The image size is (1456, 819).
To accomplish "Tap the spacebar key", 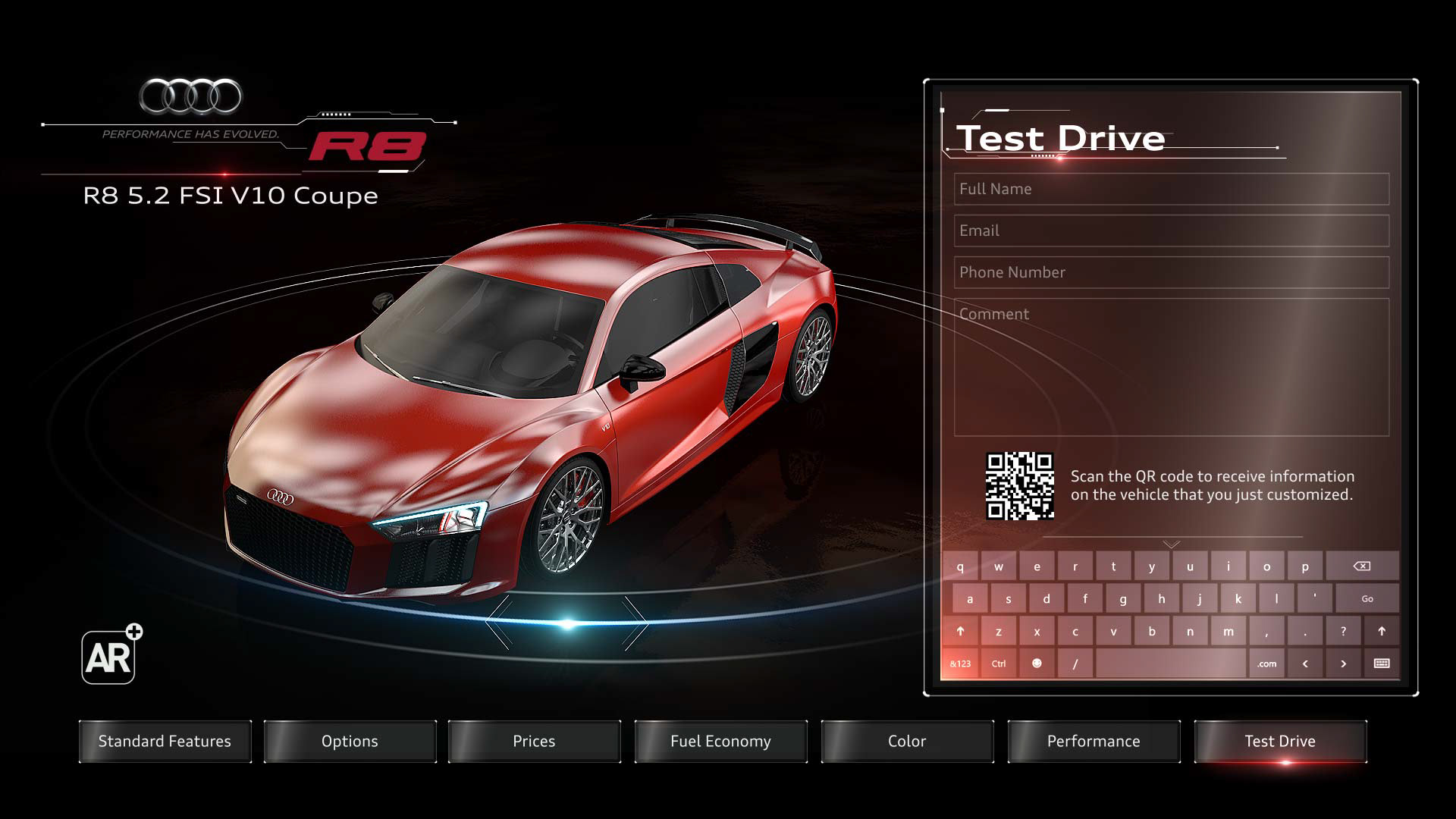I will pyautogui.click(x=1171, y=664).
